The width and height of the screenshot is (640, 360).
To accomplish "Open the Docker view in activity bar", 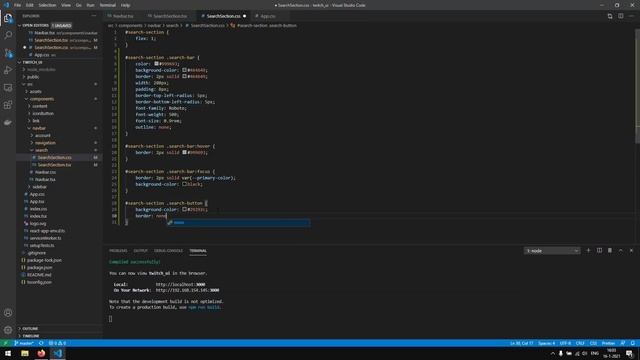I will tap(8, 122).
